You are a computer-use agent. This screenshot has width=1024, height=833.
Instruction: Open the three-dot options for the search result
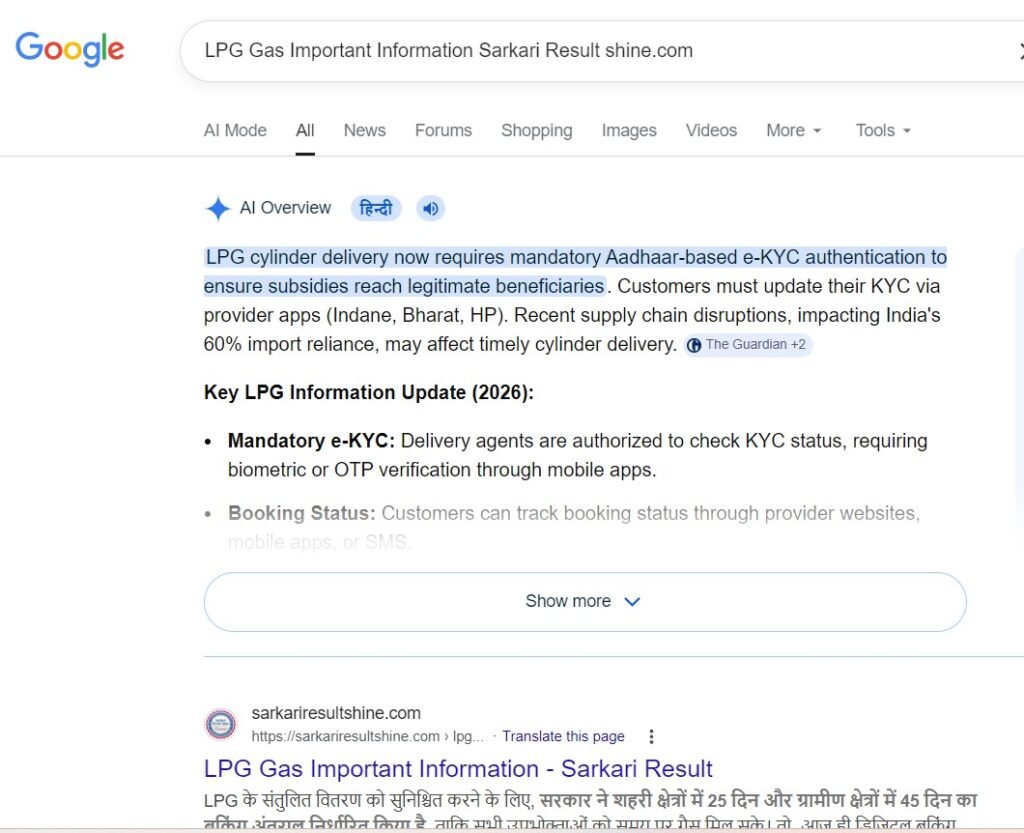pyautogui.click(x=651, y=736)
